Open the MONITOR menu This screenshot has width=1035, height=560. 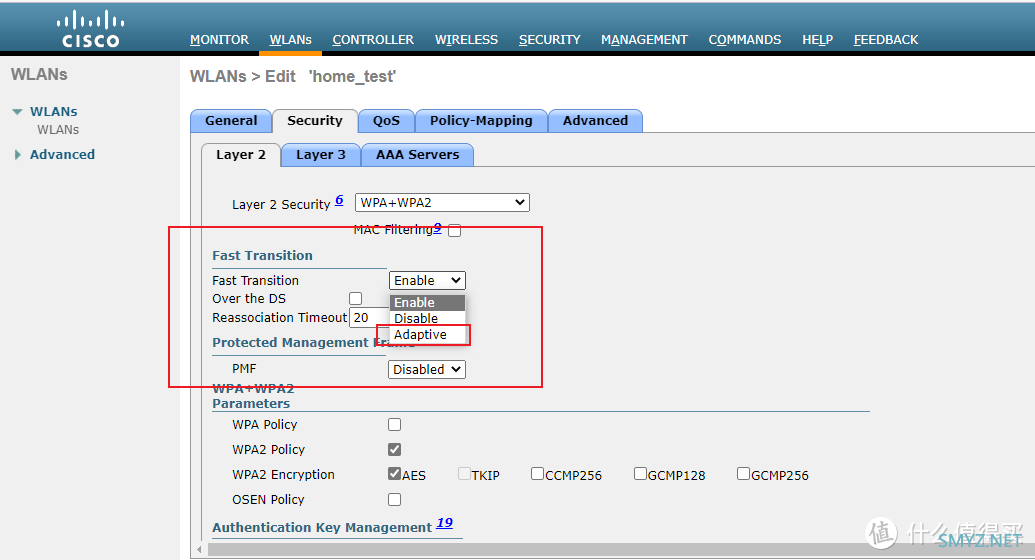click(x=219, y=40)
